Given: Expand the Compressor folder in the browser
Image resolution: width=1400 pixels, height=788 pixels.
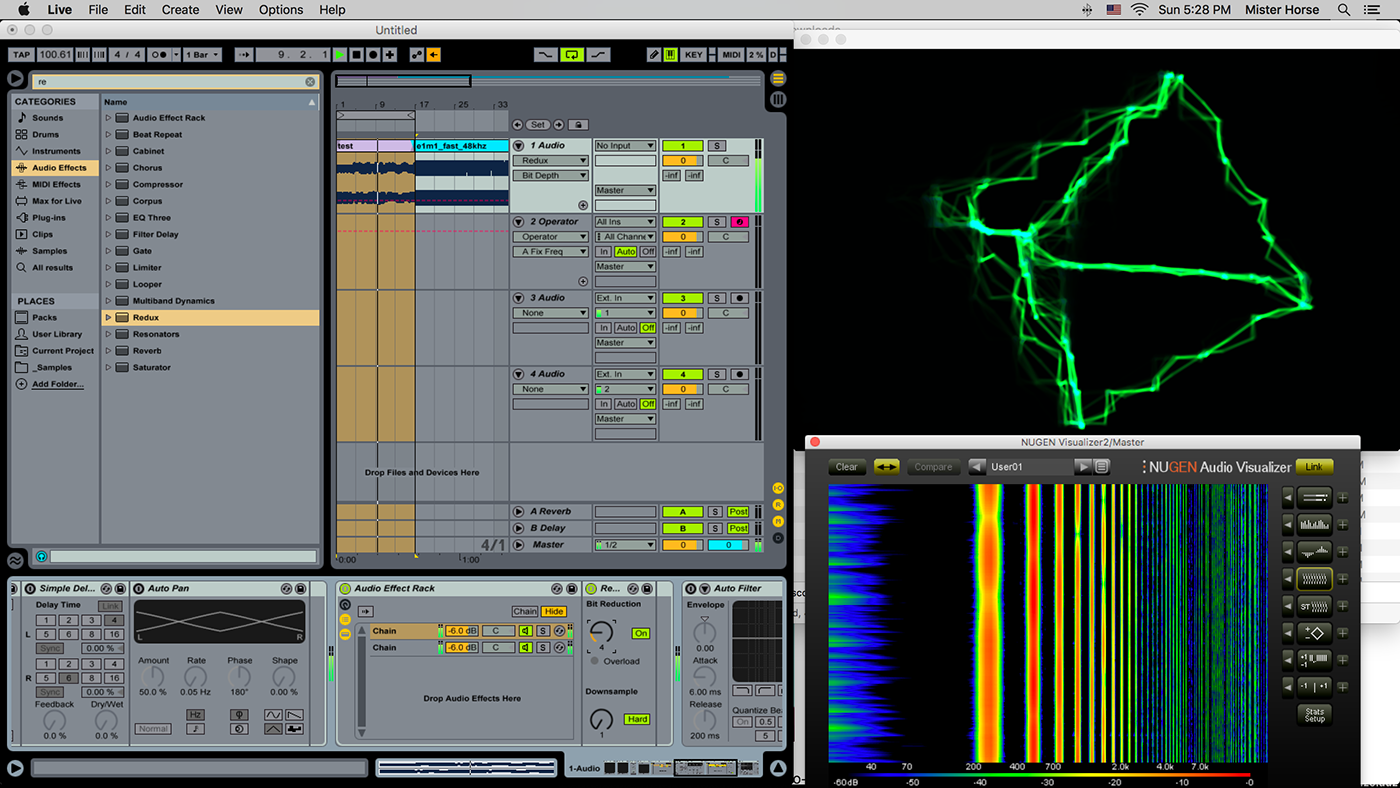Looking at the screenshot, I should click(108, 184).
